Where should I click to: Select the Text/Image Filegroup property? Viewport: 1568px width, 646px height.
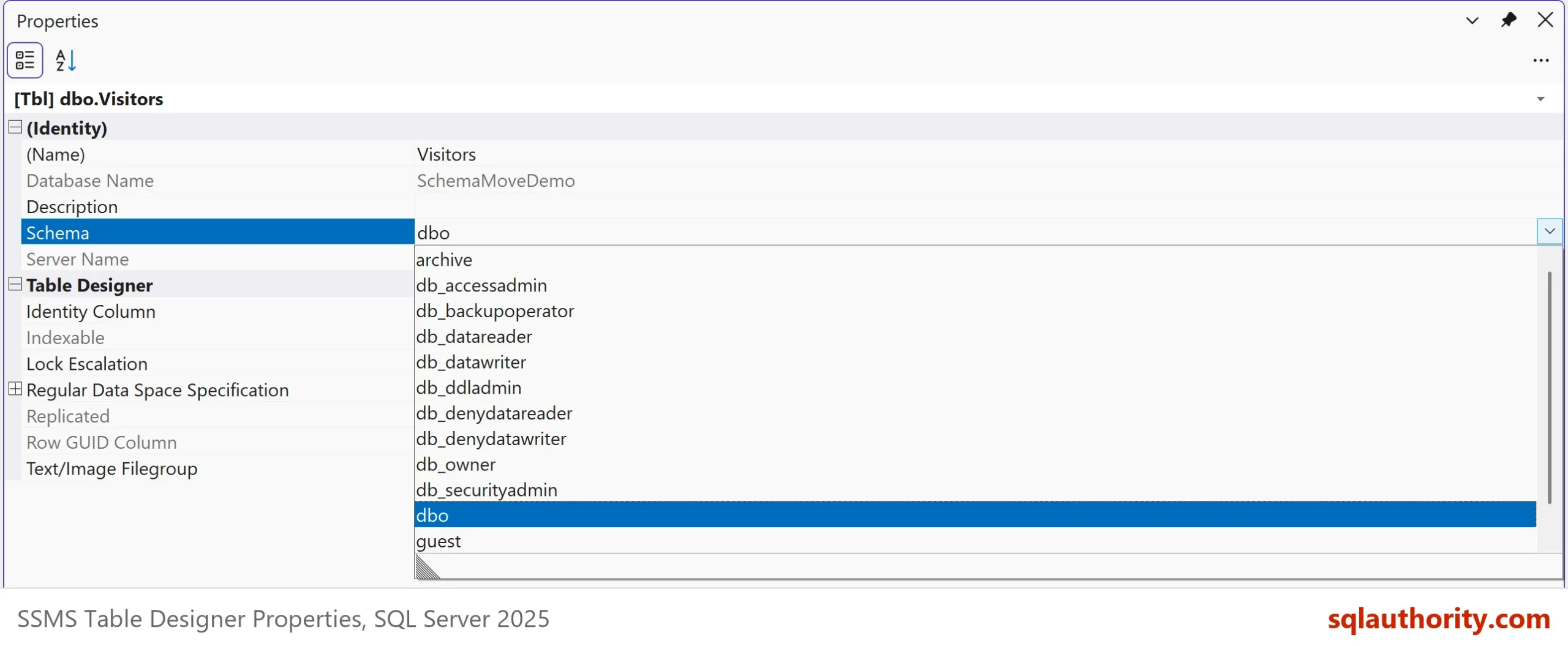coord(217,468)
